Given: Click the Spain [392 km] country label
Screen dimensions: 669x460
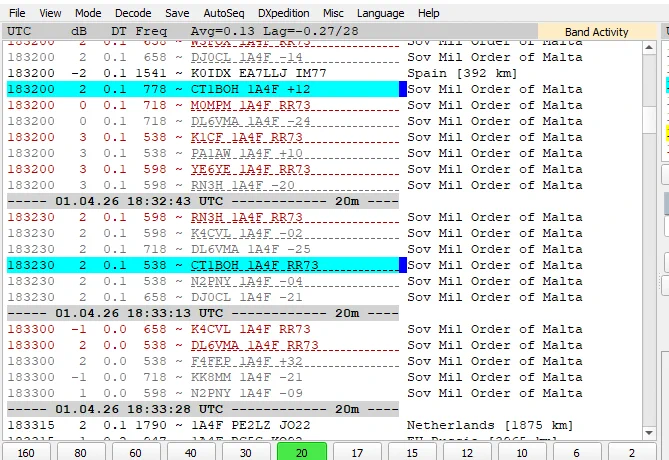Looking at the screenshot, I should click(462, 73).
